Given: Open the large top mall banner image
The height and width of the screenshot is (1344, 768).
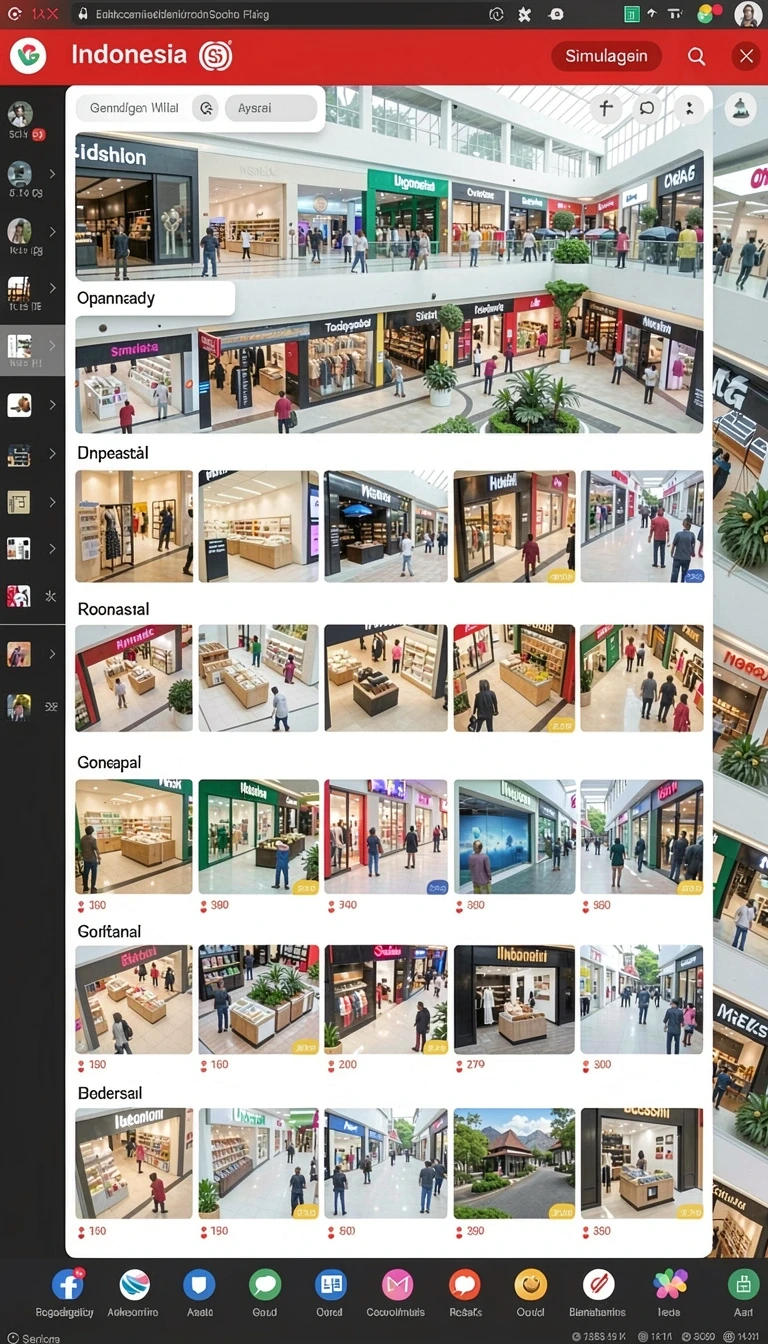Looking at the screenshot, I should point(390,206).
